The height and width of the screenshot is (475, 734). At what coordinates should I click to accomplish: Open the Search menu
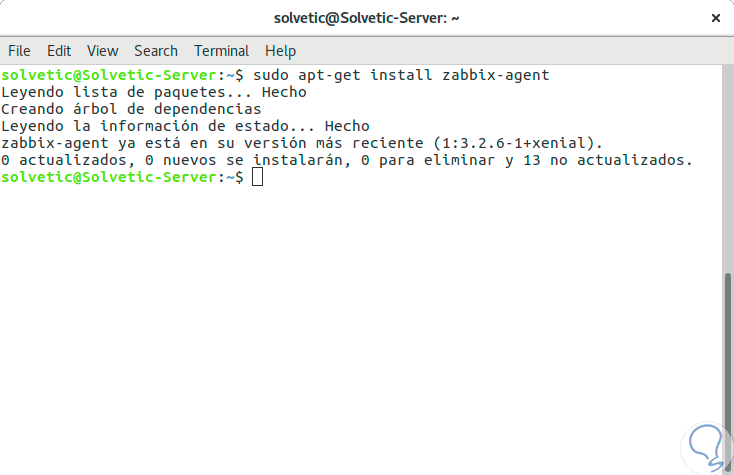[x=156, y=51]
